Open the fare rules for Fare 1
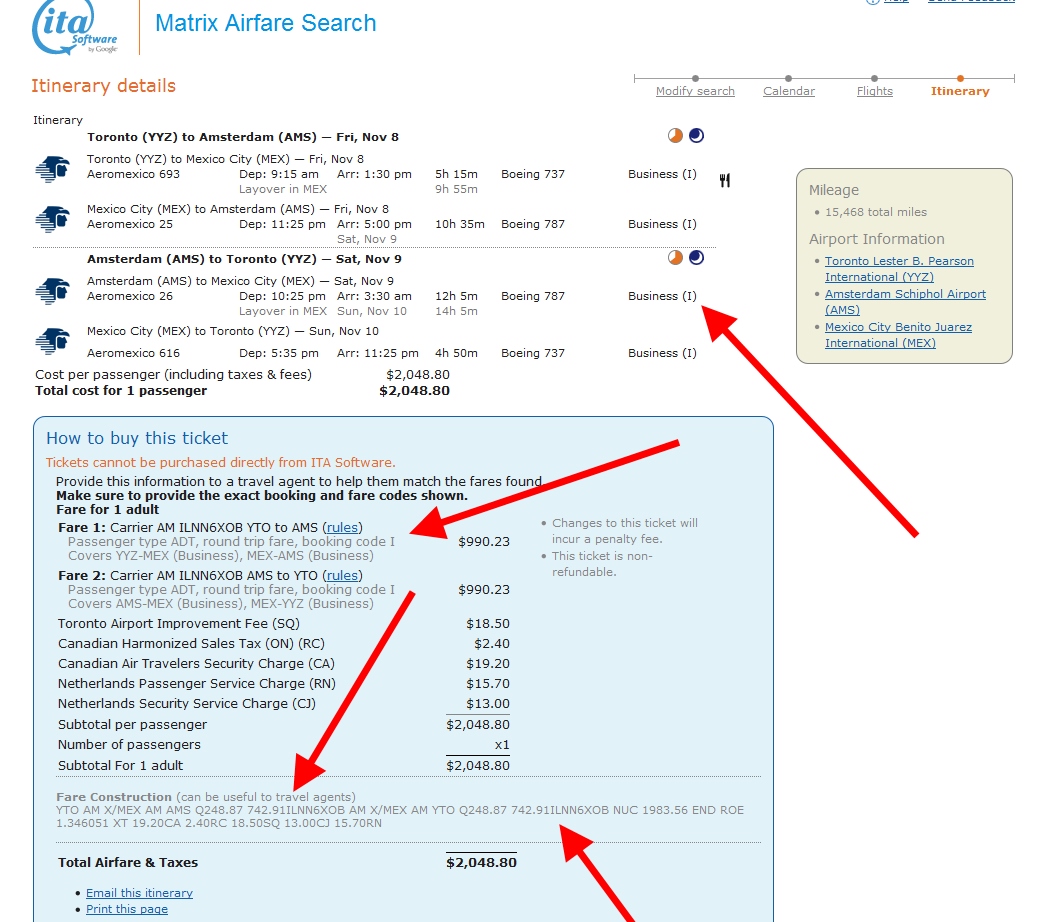 (x=345, y=528)
